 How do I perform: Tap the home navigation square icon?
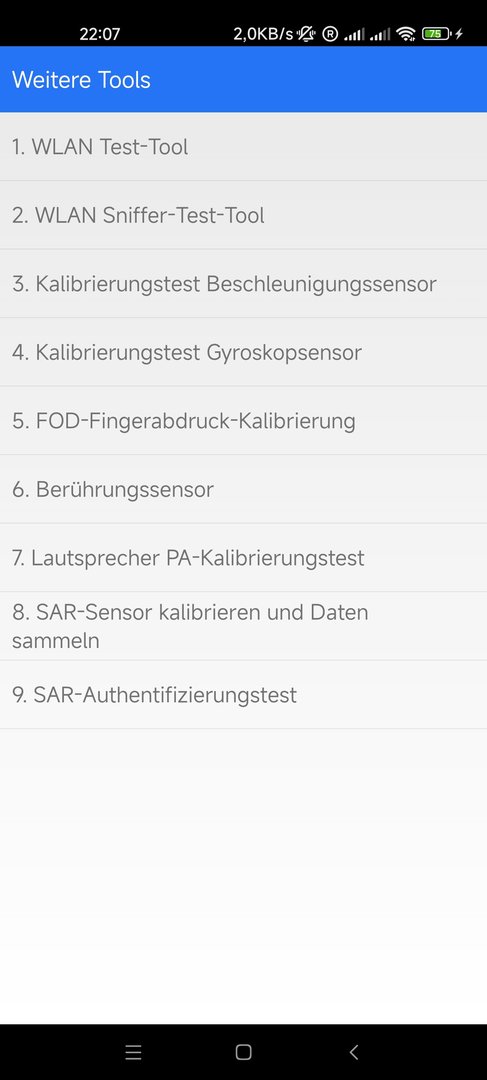pyautogui.click(x=243, y=1052)
